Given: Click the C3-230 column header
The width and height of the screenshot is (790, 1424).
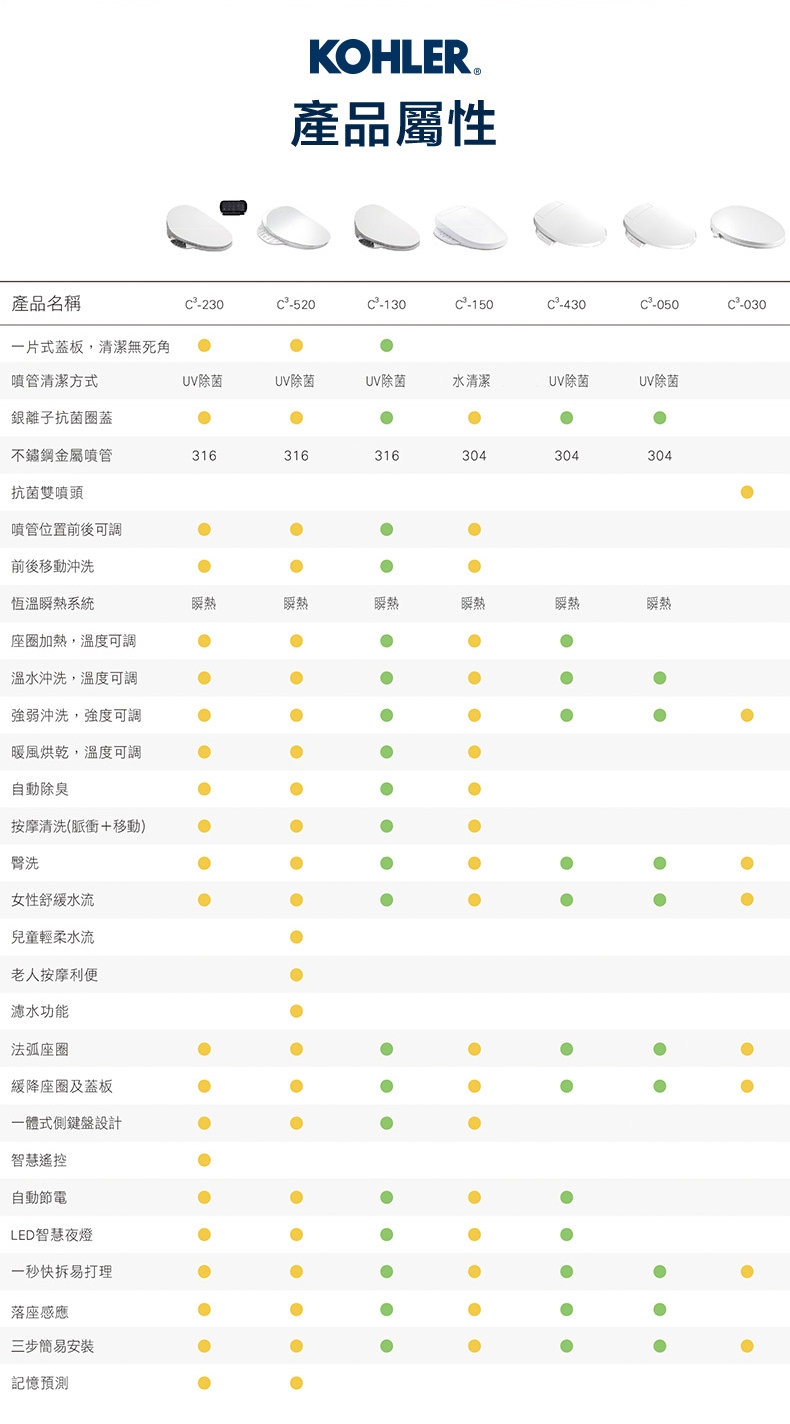Looking at the screenshot, I should (204, 304).
